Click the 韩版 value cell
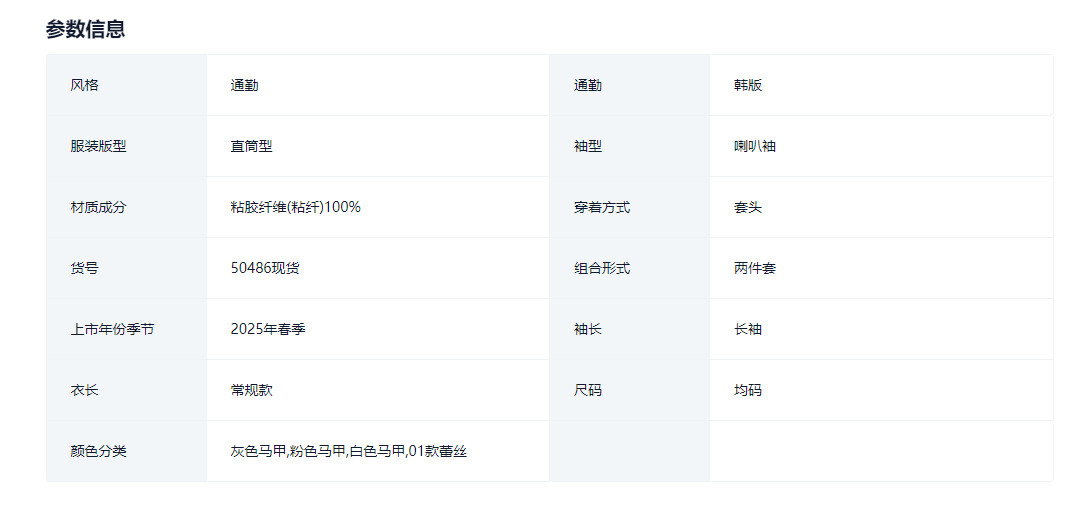The height and width of the screenshot is (522, 1077). click(x=881, y=85)
